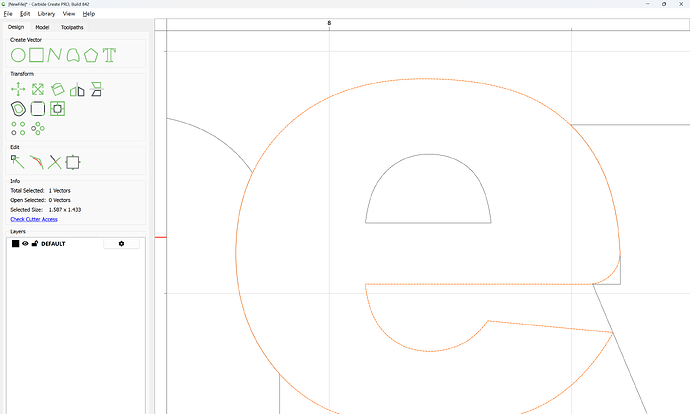
Task: Click the Check Cutter Access link
Action: coord(34,219)
